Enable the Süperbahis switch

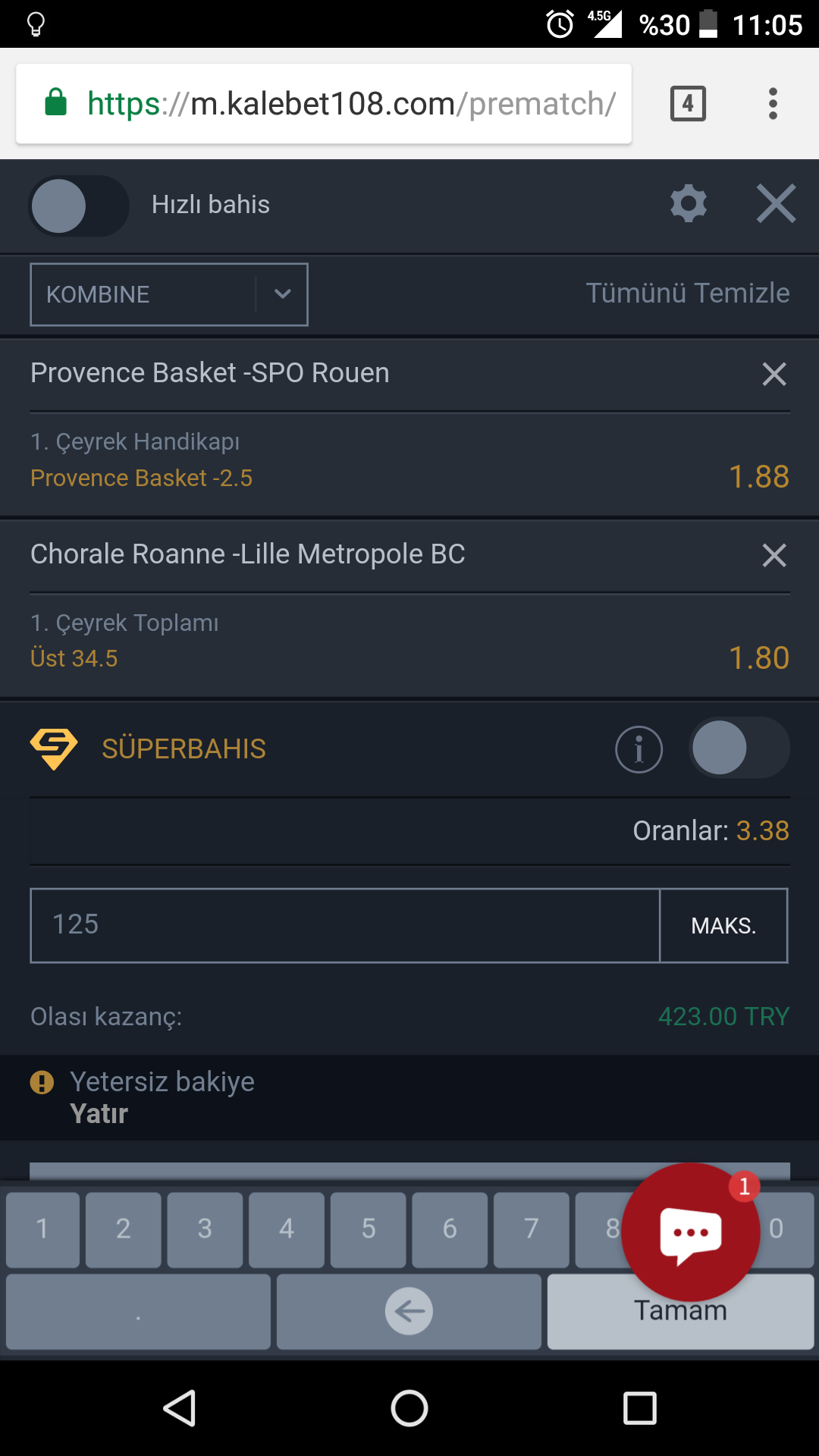(739, 748)
